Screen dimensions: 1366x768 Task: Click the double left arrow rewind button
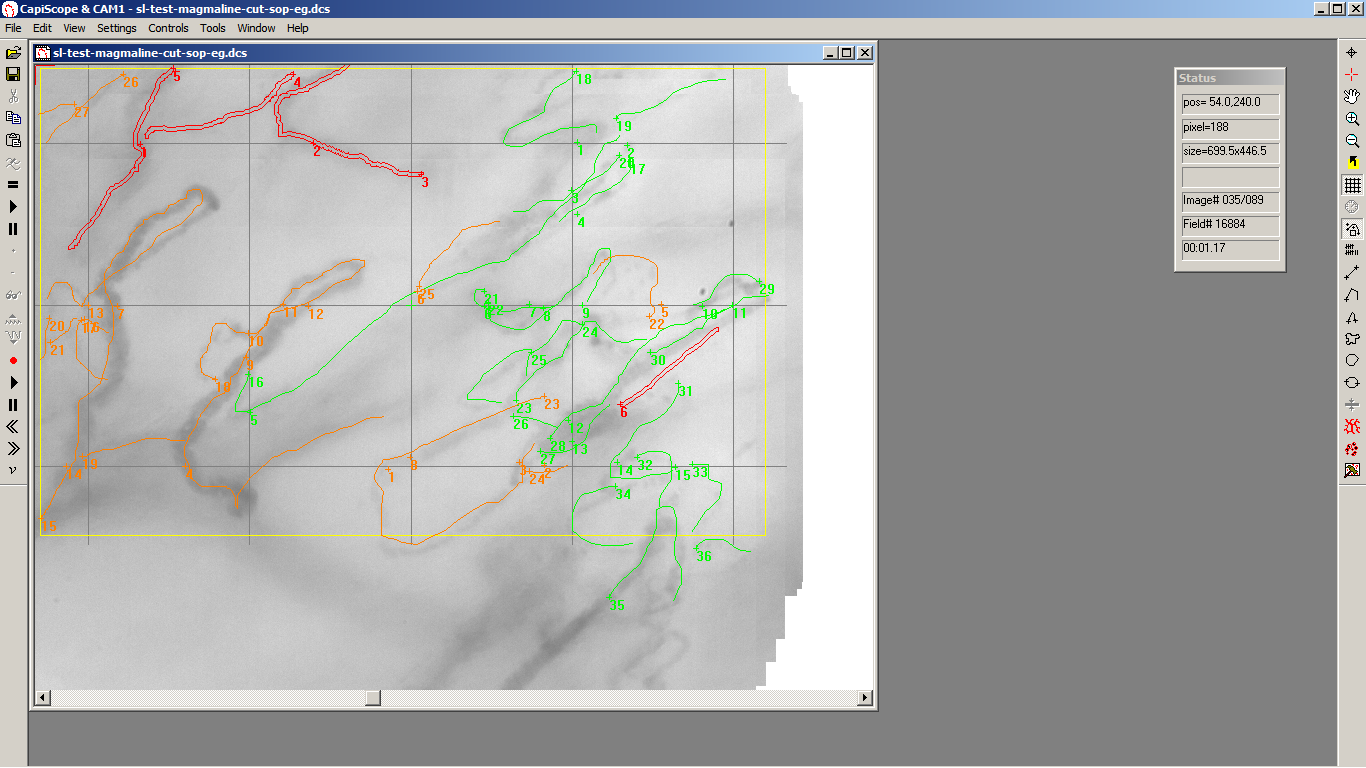tap(13, 426)
